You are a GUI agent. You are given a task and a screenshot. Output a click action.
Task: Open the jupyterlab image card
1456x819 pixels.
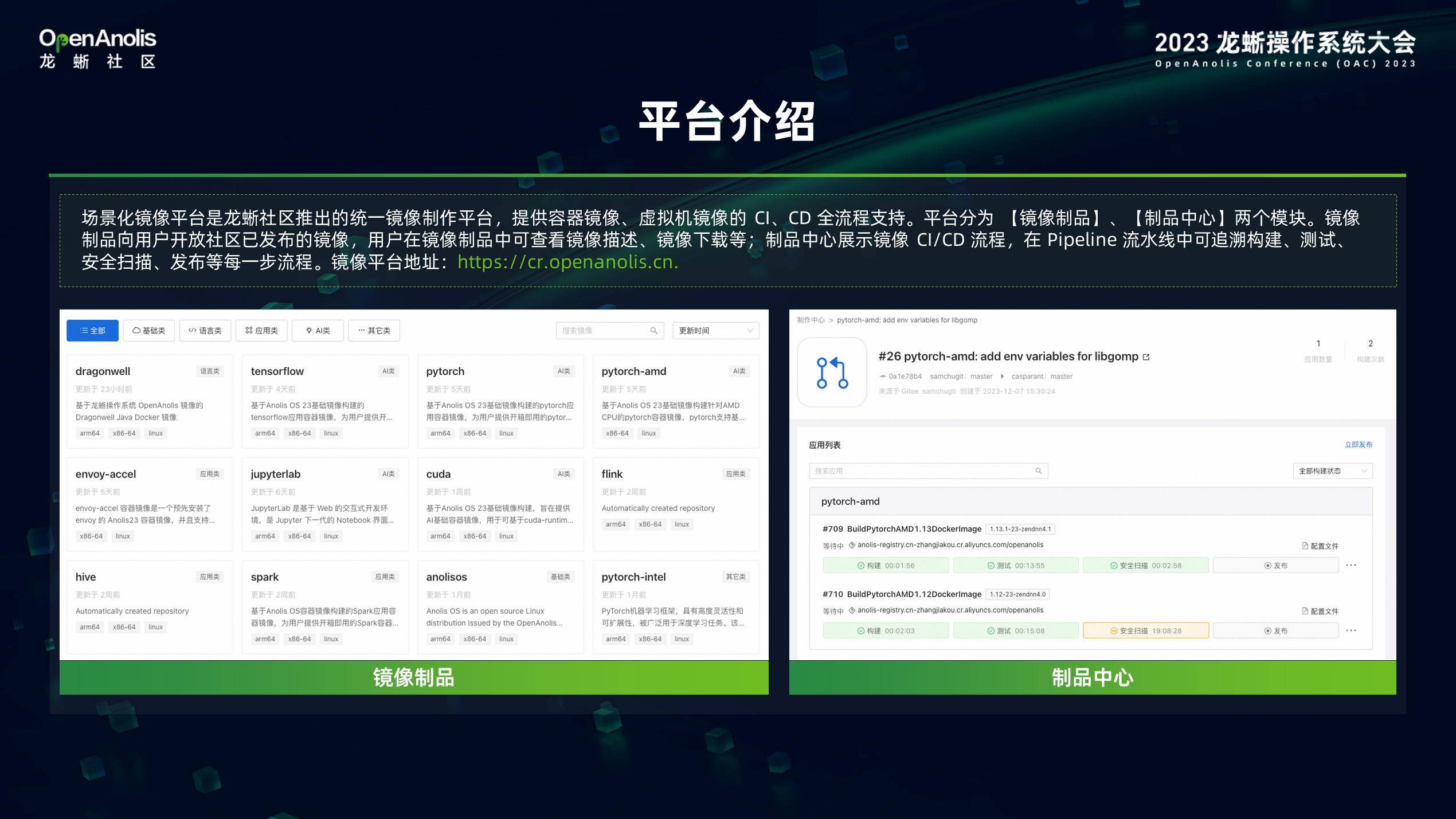coord(325,504)
